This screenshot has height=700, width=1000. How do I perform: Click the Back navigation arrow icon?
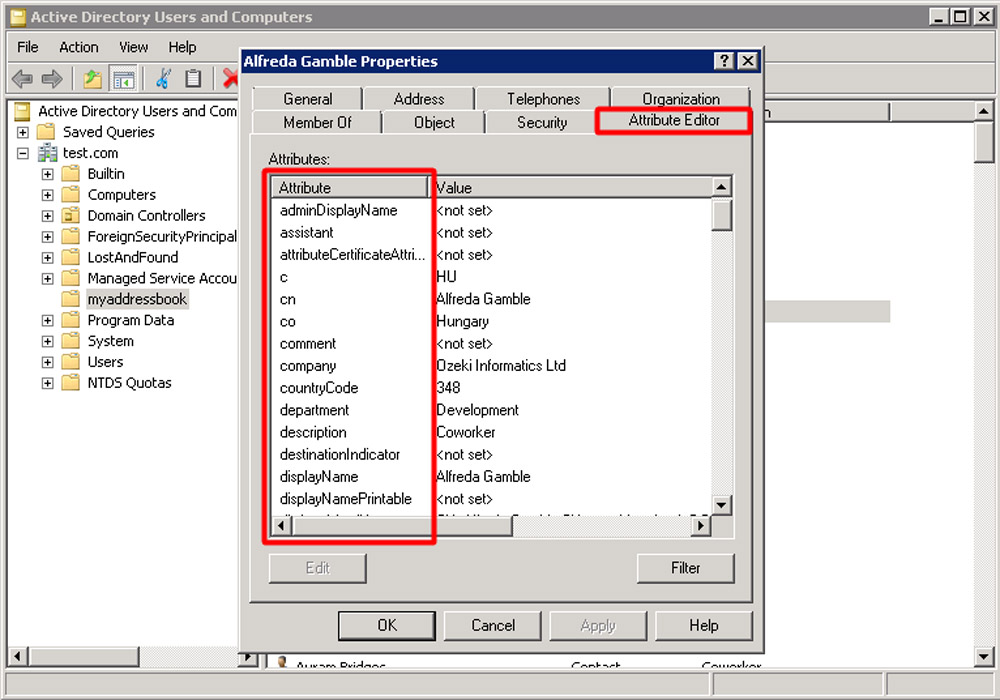[x=22, y=78]
